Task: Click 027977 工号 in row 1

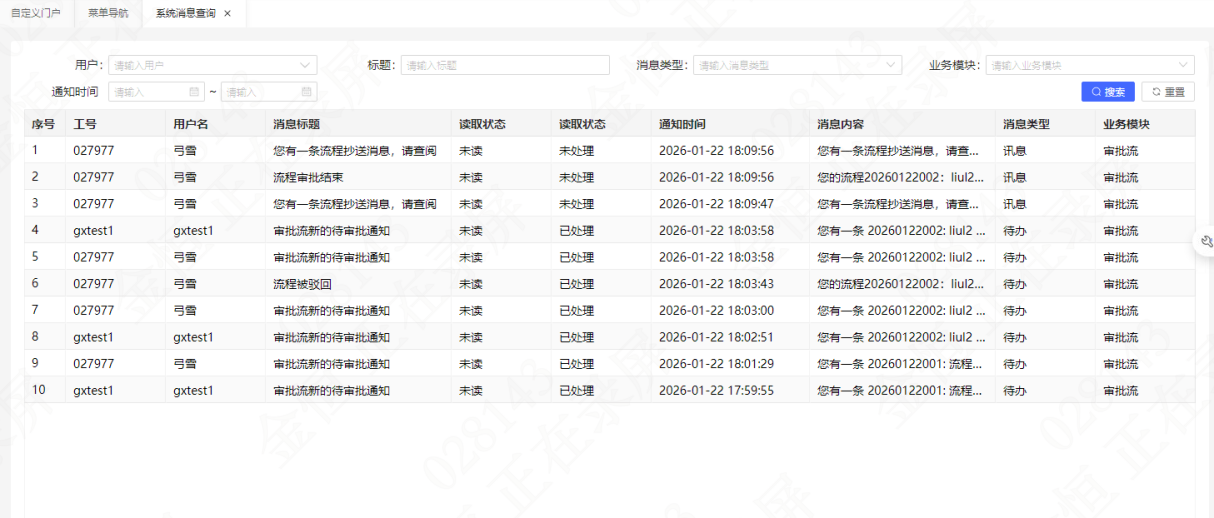Action: coord(93,151)
